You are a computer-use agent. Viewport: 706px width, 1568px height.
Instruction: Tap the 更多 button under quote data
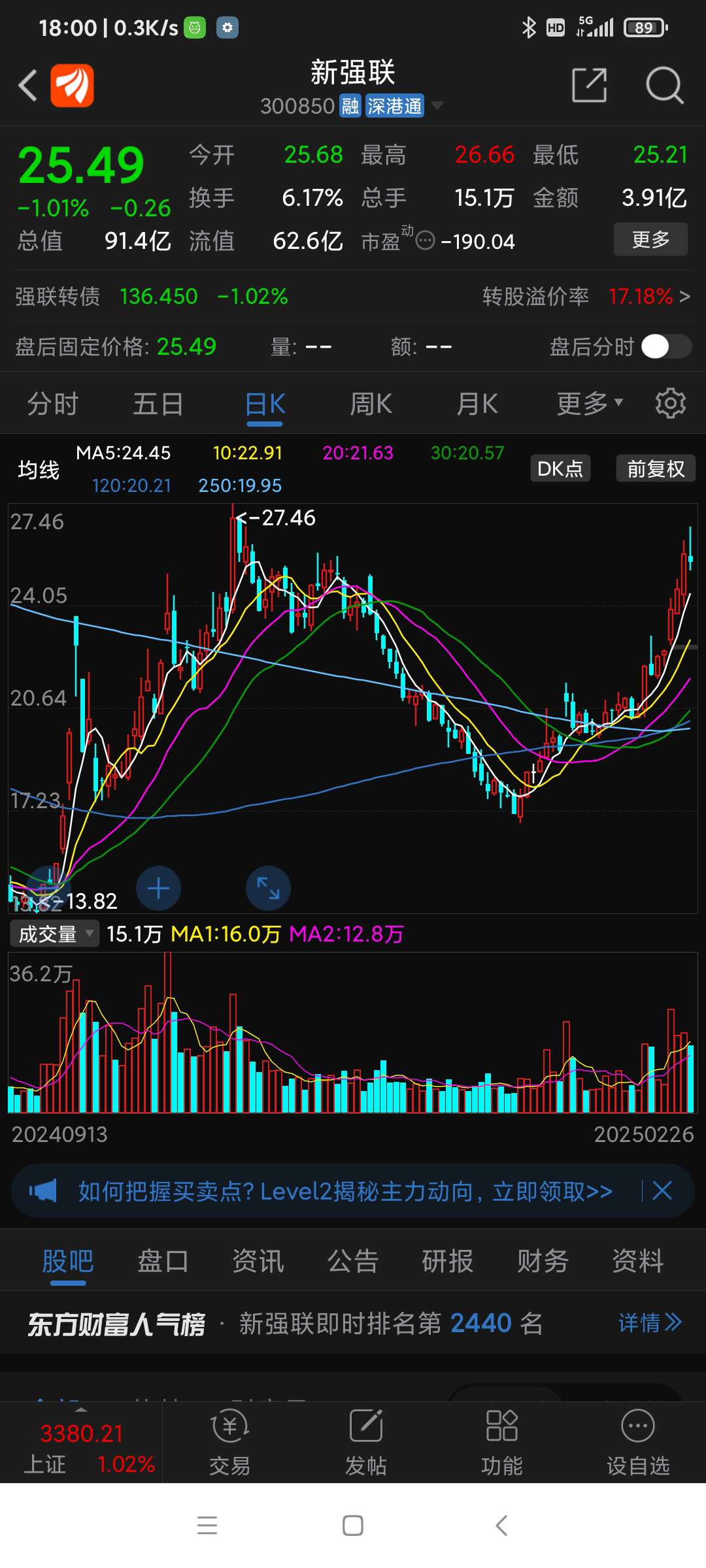[x=650, y=239]
